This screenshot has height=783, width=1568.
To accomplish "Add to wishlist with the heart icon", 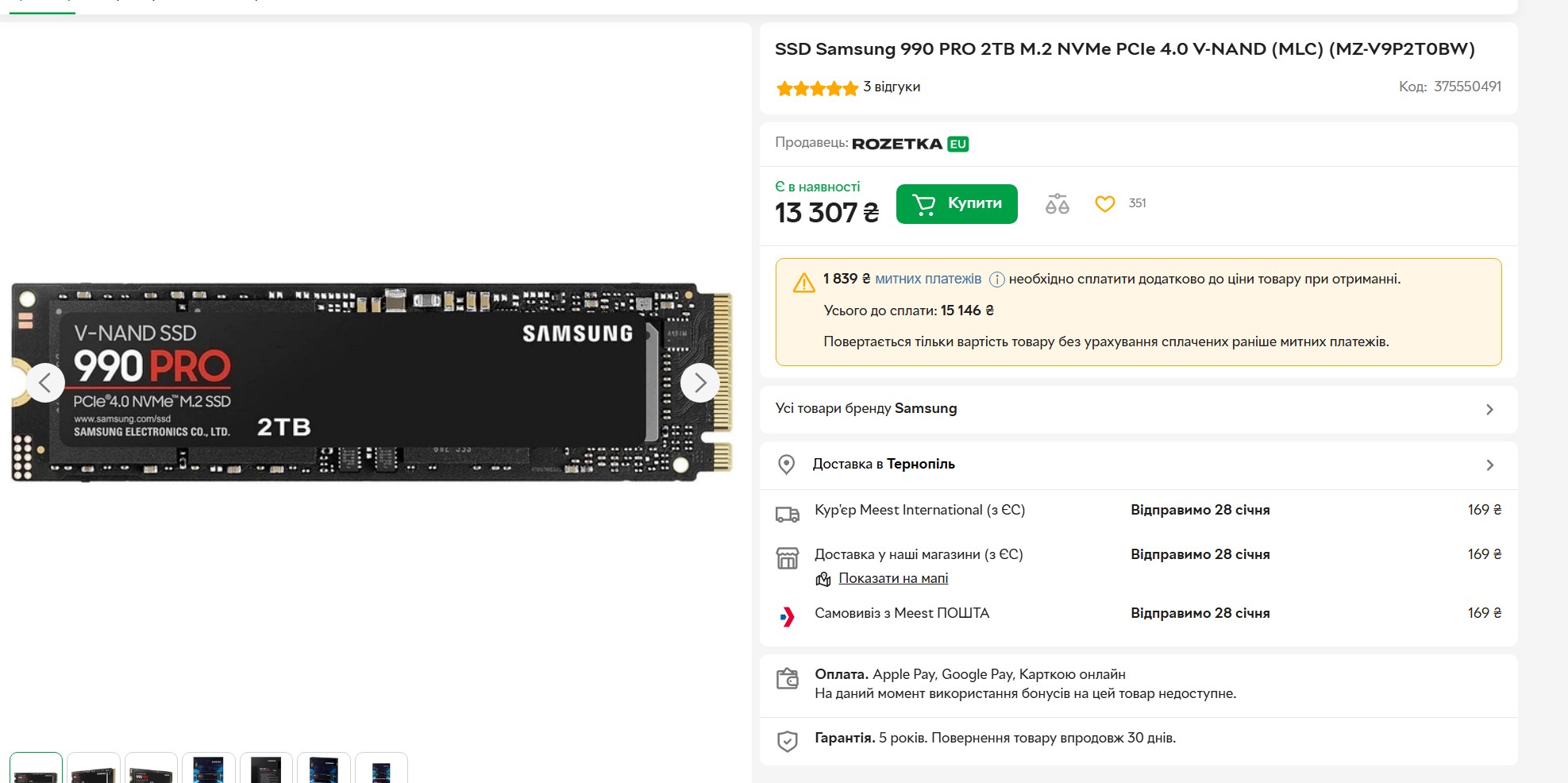I will pyautogui.click(x=1105, y=204).
